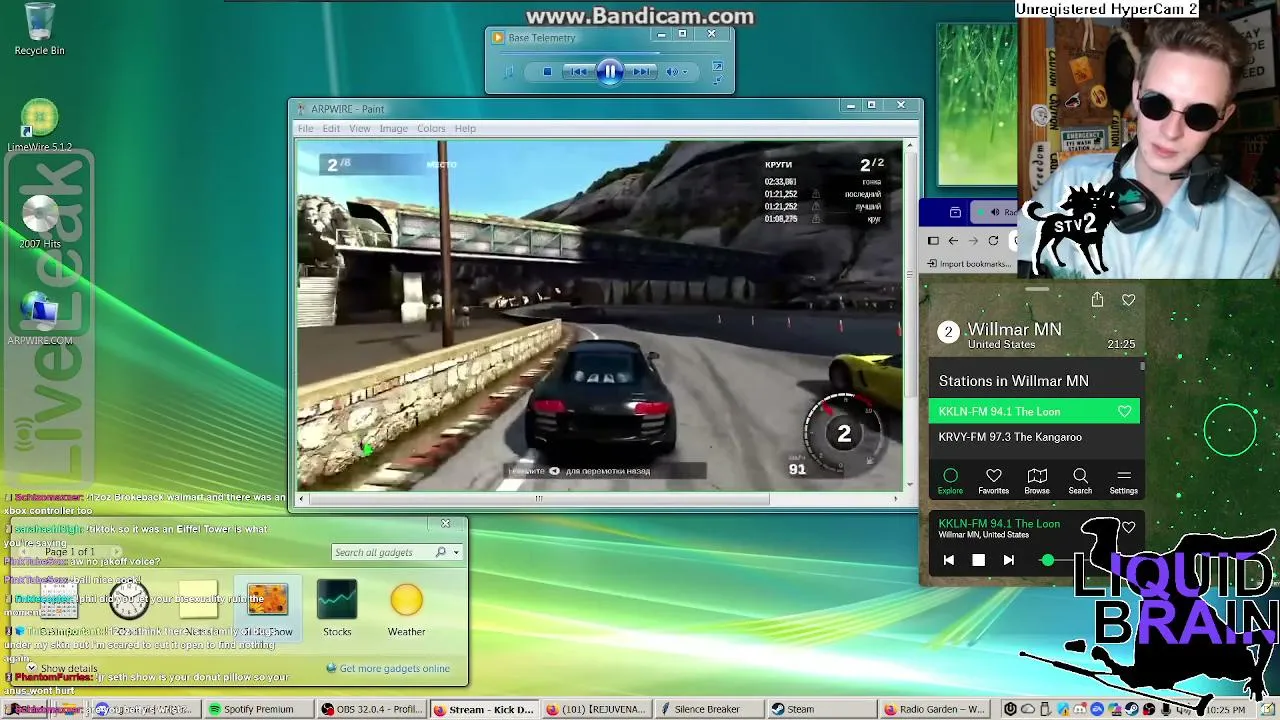Favorite the Willmar MN location heart
Image resolution: width=1280 pixels, height=720 pixels.
pos(1129,300)
